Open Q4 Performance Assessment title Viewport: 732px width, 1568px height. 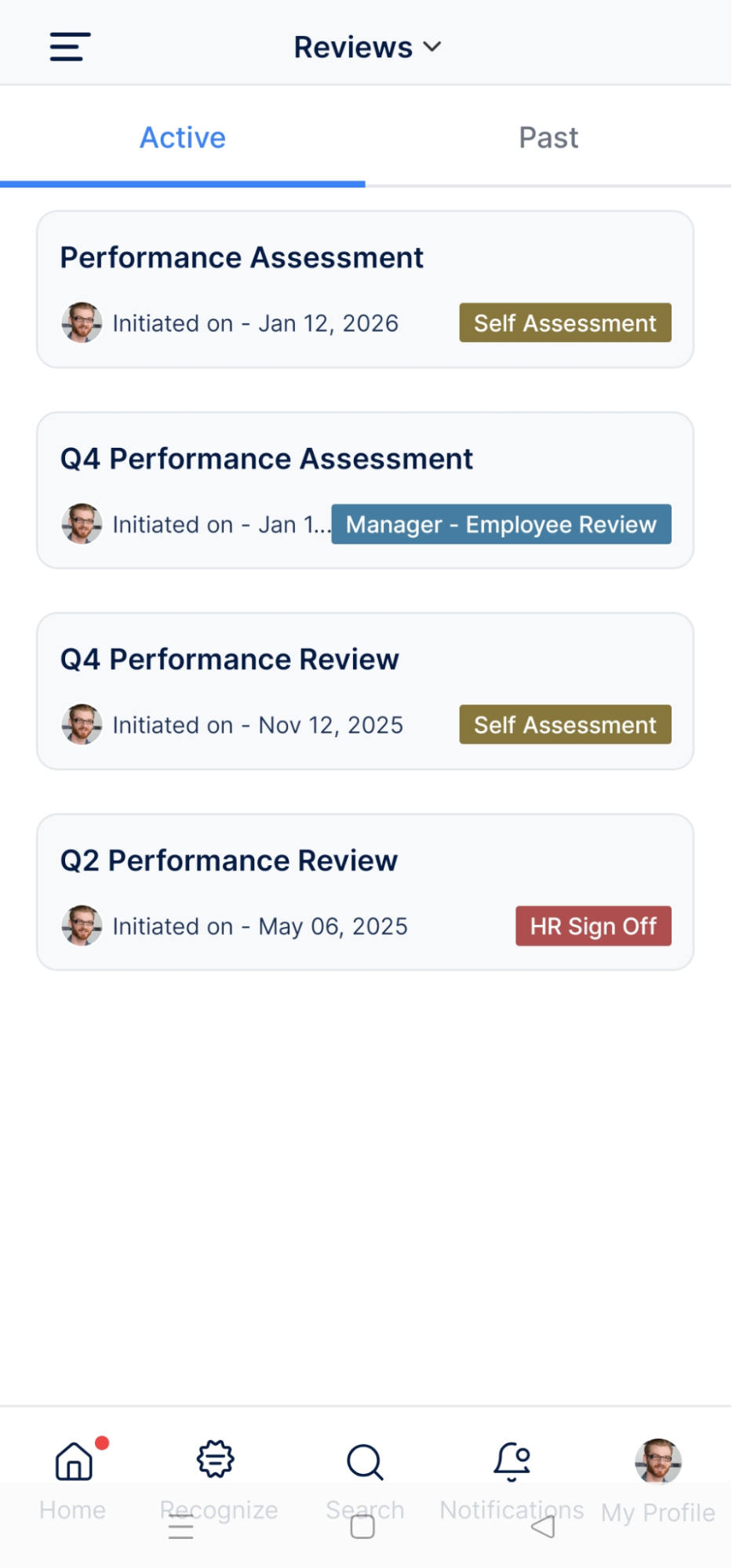pos(267,459)
